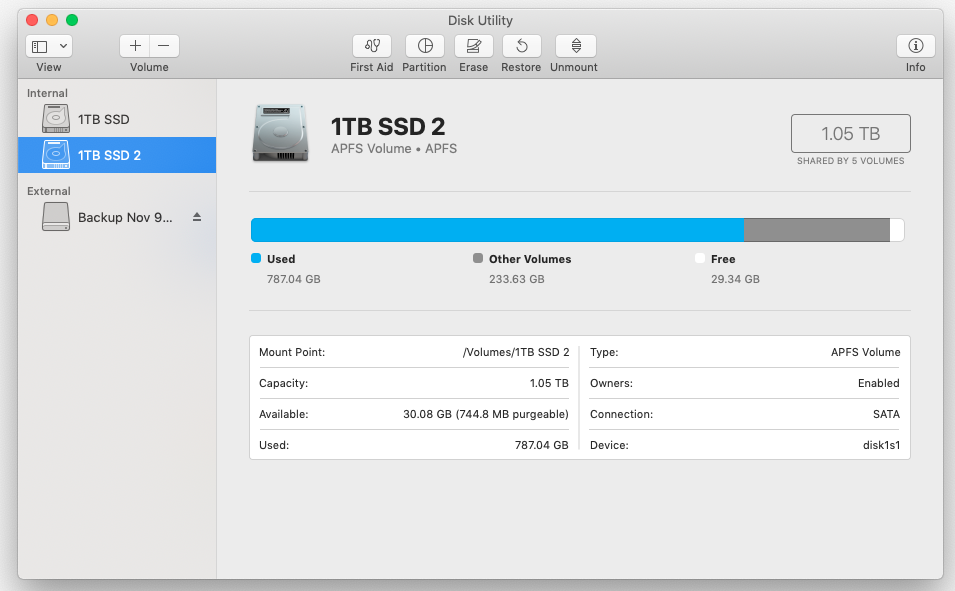Open the Partition tool
This screenshot has width=955, height=591.
pyautogui.click(x=425, y=46)
